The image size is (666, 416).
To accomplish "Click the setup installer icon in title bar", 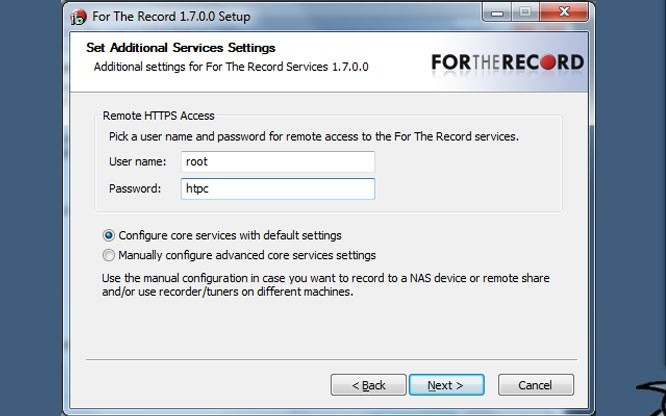I will [80, 16].
